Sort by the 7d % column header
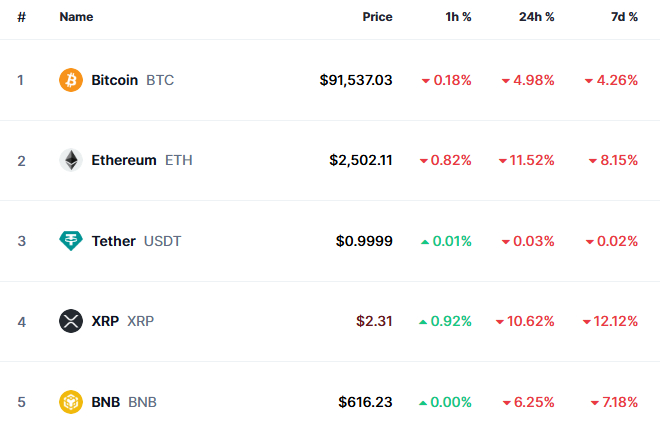This screenshot has height=432, width=660. 624,17
